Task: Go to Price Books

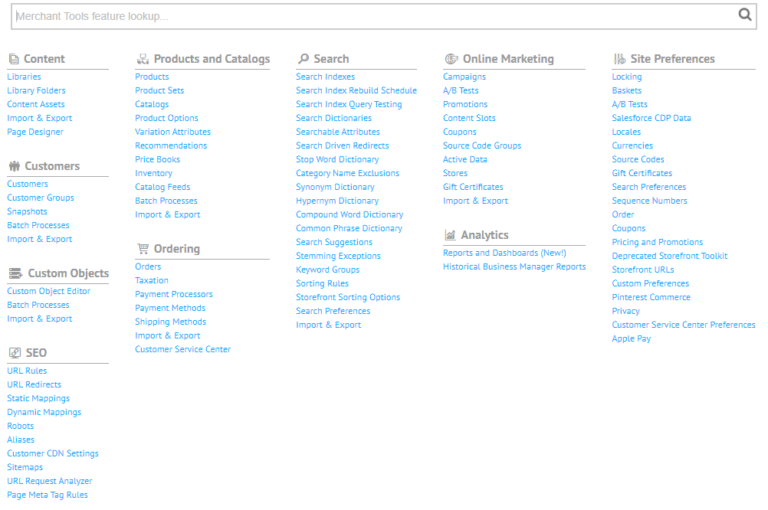Action: coord(157,160)
